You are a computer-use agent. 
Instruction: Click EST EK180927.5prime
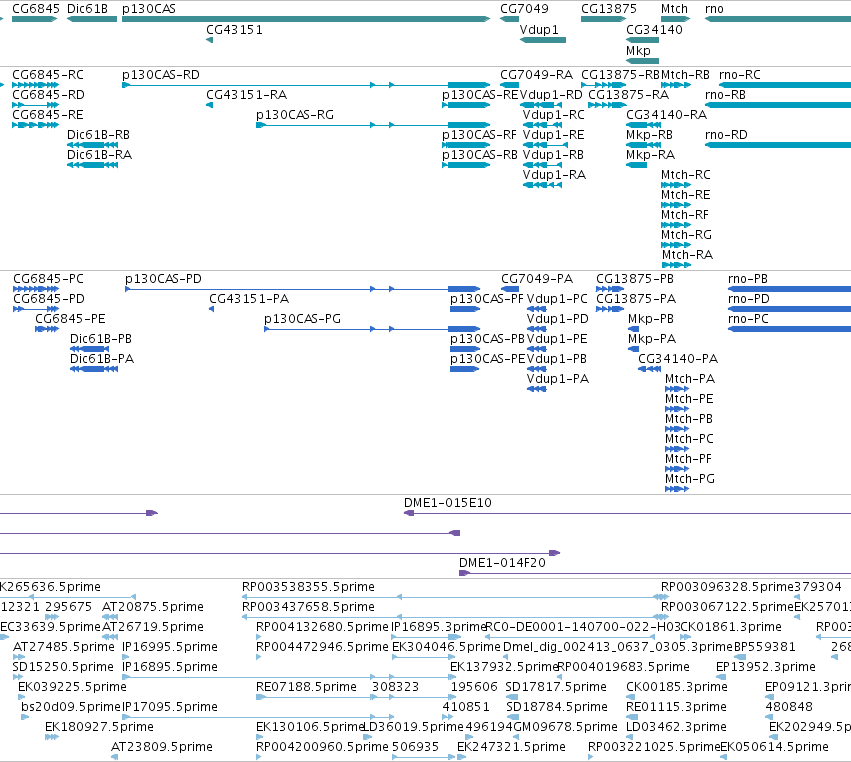click(x=99, y=727)
